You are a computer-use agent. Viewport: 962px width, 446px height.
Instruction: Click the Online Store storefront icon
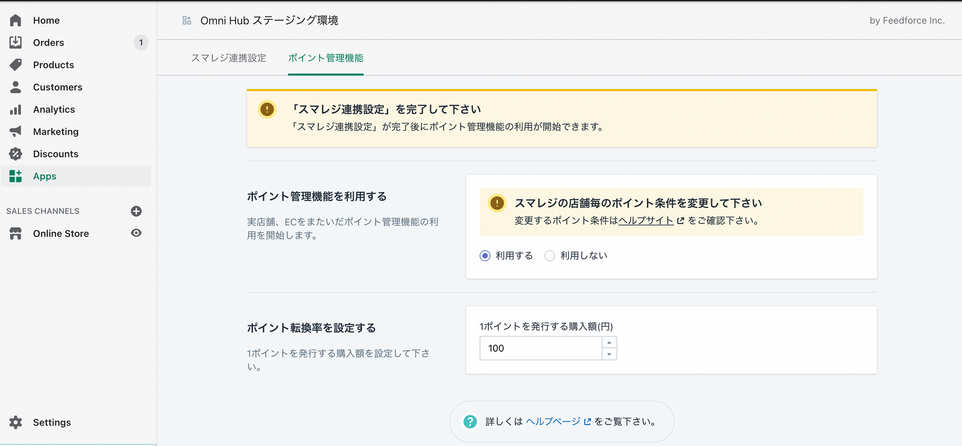(15, 233)
